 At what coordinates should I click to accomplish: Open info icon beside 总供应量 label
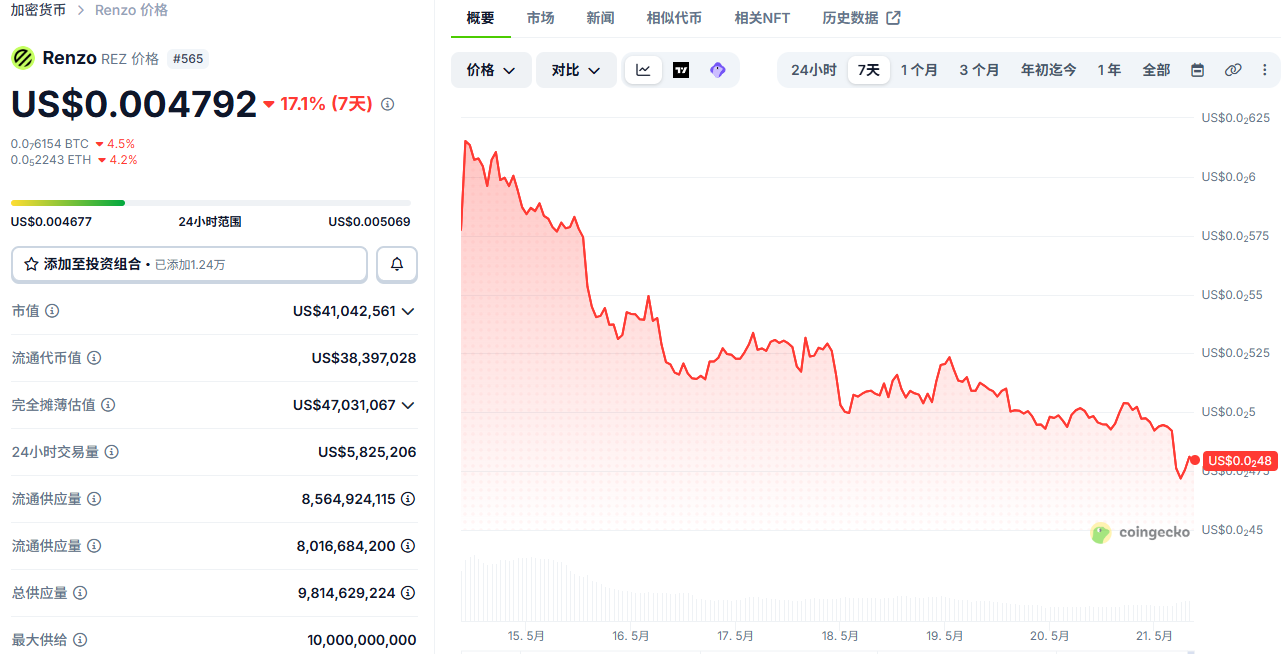pos(80,593)
